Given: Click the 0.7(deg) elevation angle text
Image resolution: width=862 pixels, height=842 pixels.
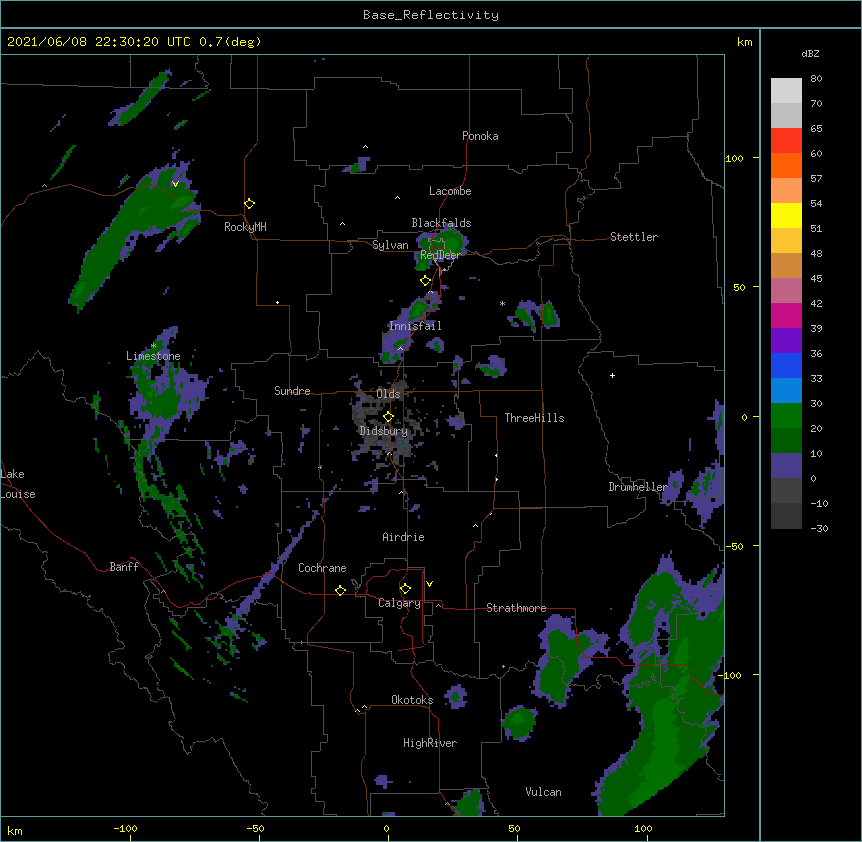Looking at the screenshot, I should 230,42.
